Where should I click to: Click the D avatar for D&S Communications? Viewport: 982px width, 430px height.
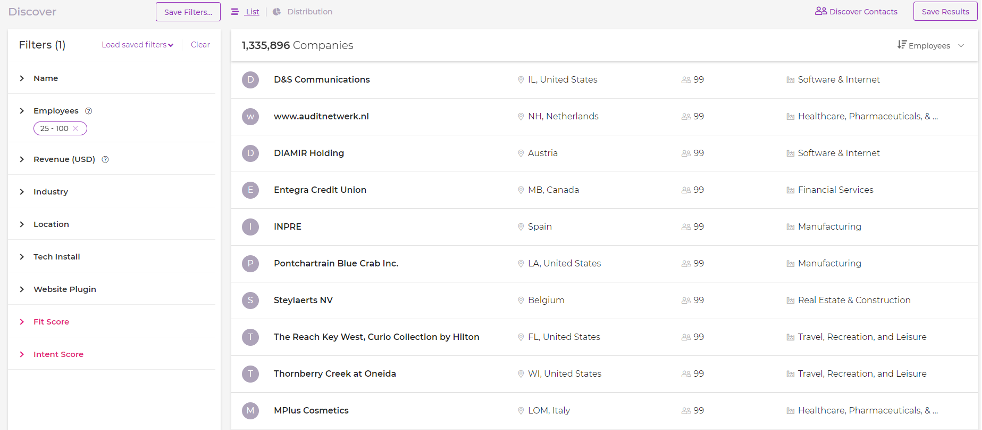point(251,80)
